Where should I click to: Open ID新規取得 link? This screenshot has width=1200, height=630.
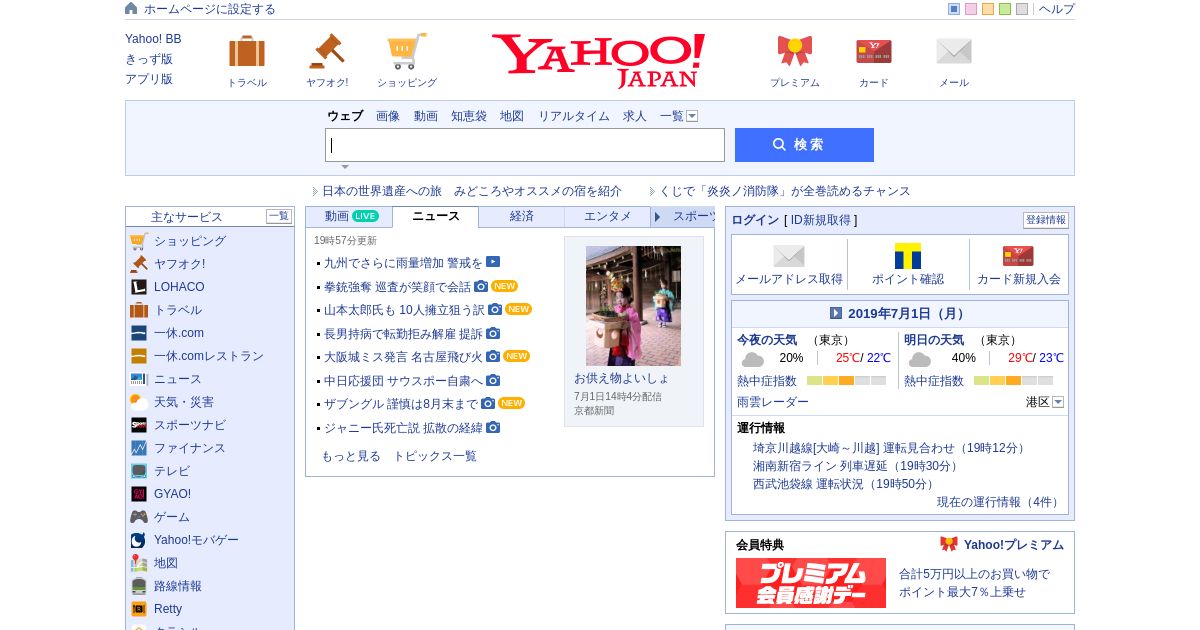(x=821, y=220)
